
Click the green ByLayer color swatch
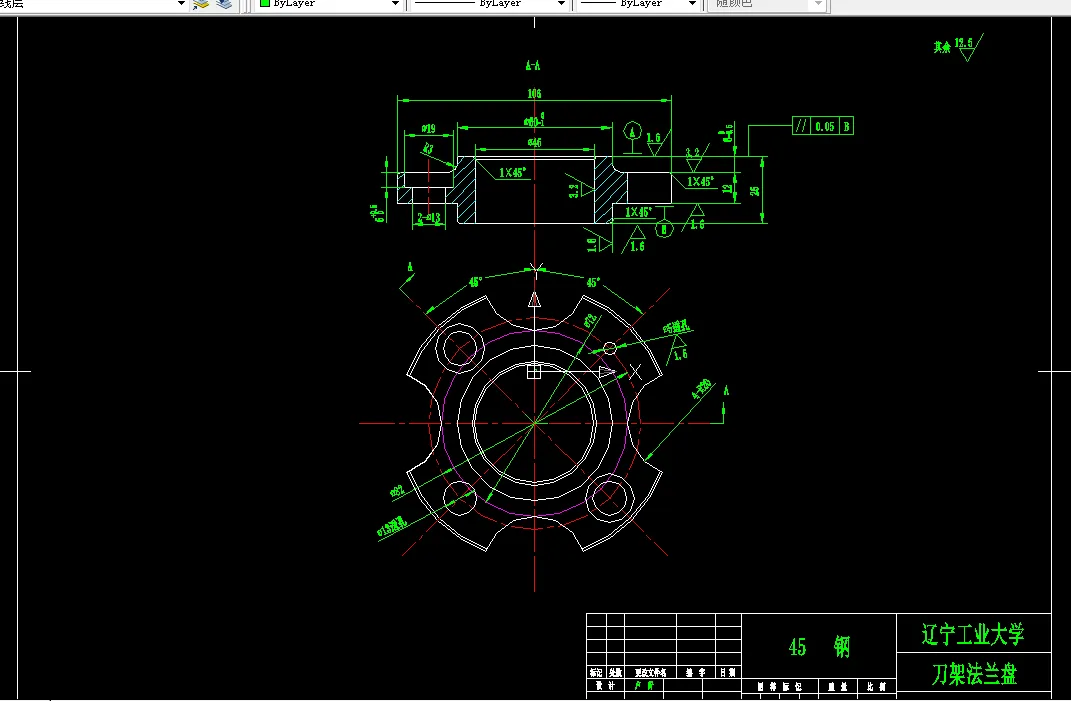click(265, 4)
